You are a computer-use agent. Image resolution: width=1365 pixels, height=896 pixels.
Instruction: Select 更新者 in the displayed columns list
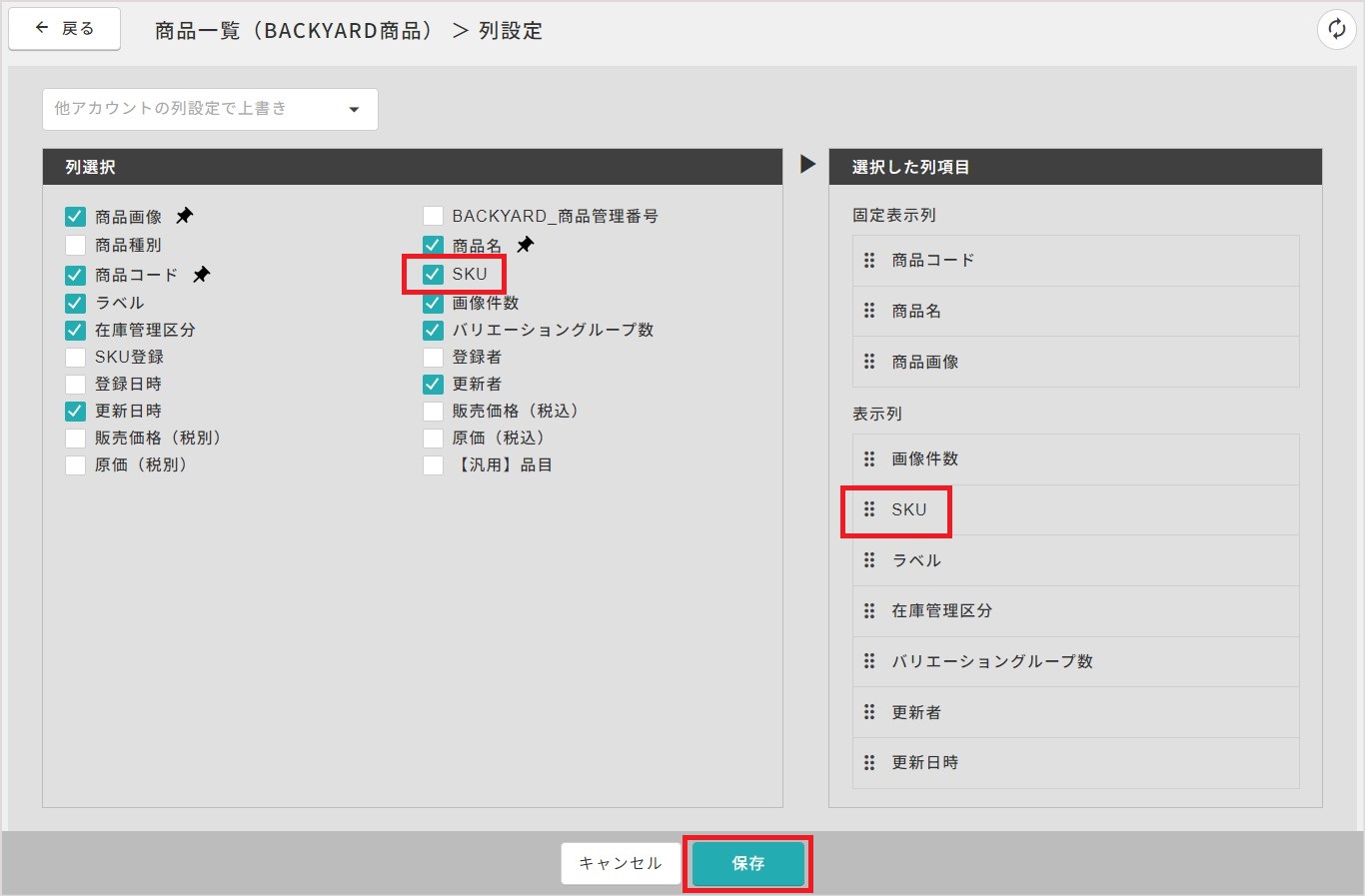(x=1075, y=712)
